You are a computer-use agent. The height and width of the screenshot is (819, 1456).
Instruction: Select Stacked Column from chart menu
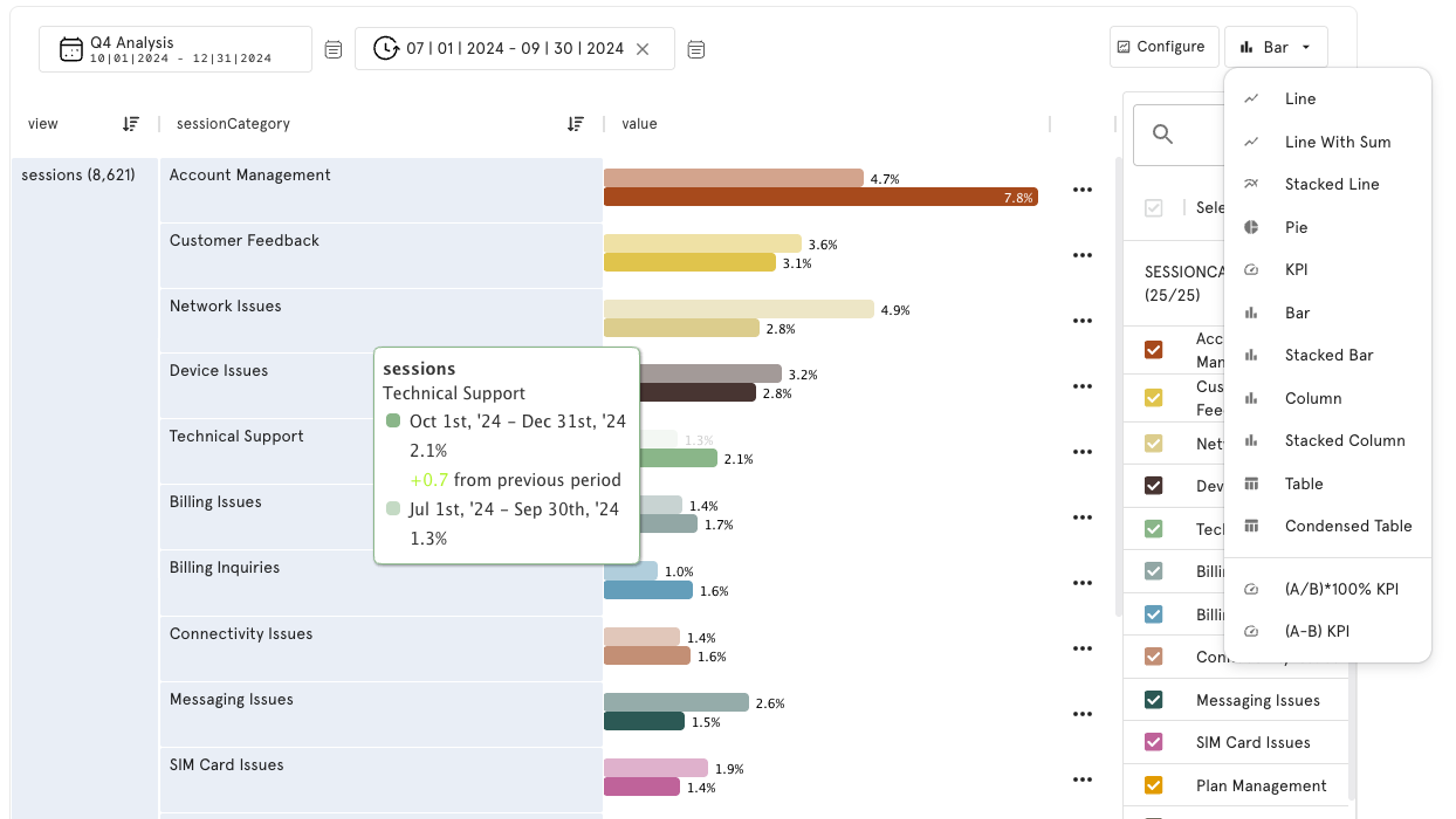1344,440
